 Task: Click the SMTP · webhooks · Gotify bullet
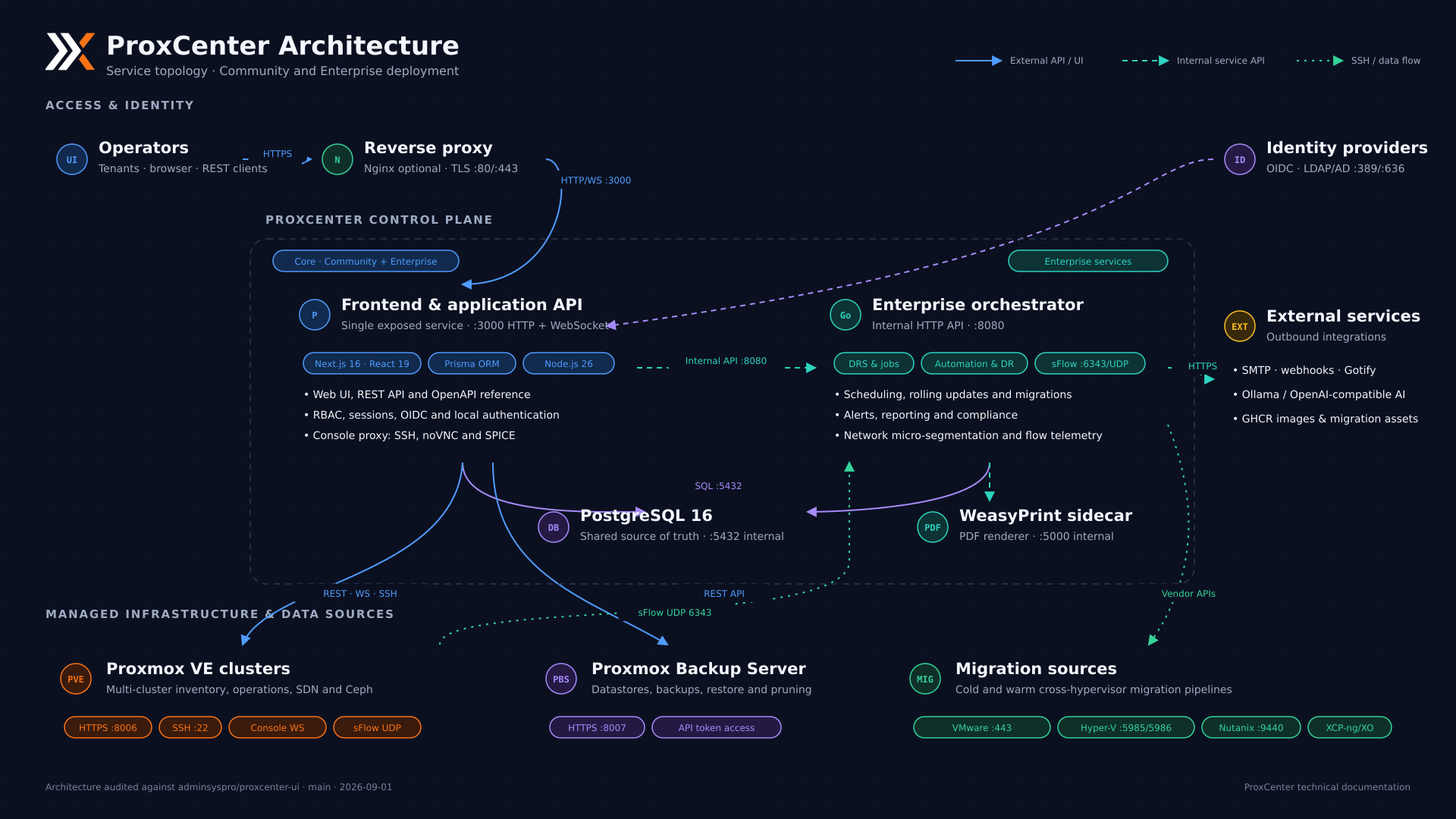pyautogui.click(x=1304, y=370)
